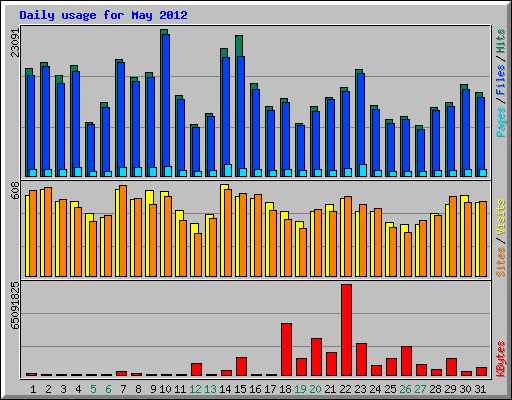This screenshot has width=512, height=400.
Task: Click the 'Daily usage for May 2012' title
Action: [103, 15]
